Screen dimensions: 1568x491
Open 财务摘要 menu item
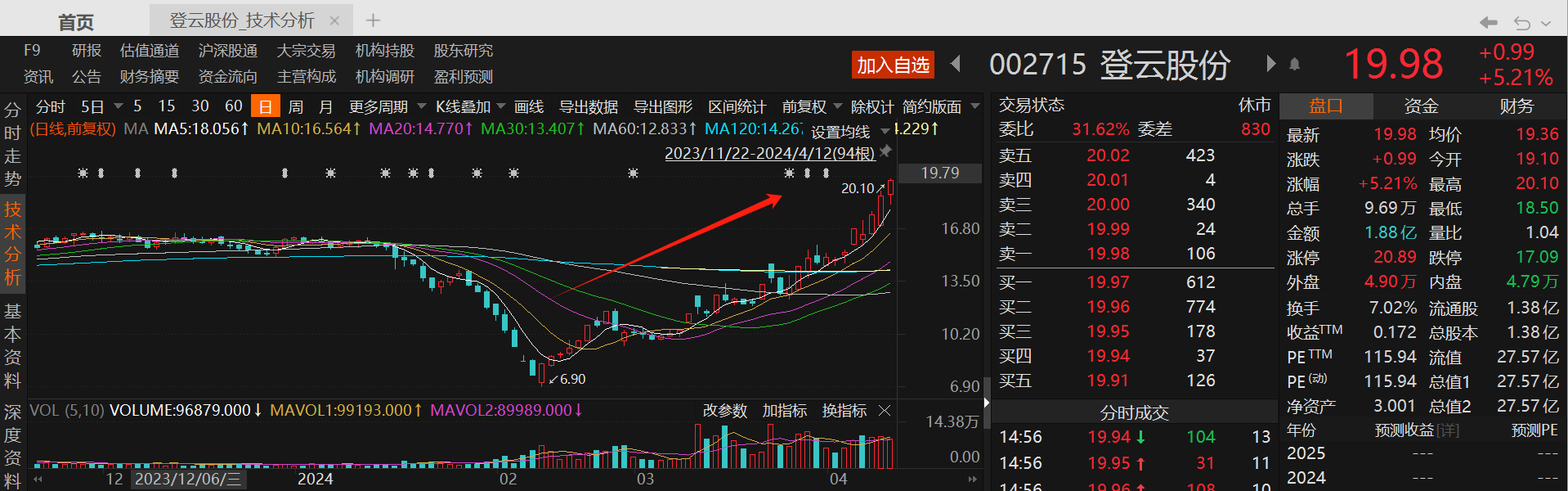point(150,77)
